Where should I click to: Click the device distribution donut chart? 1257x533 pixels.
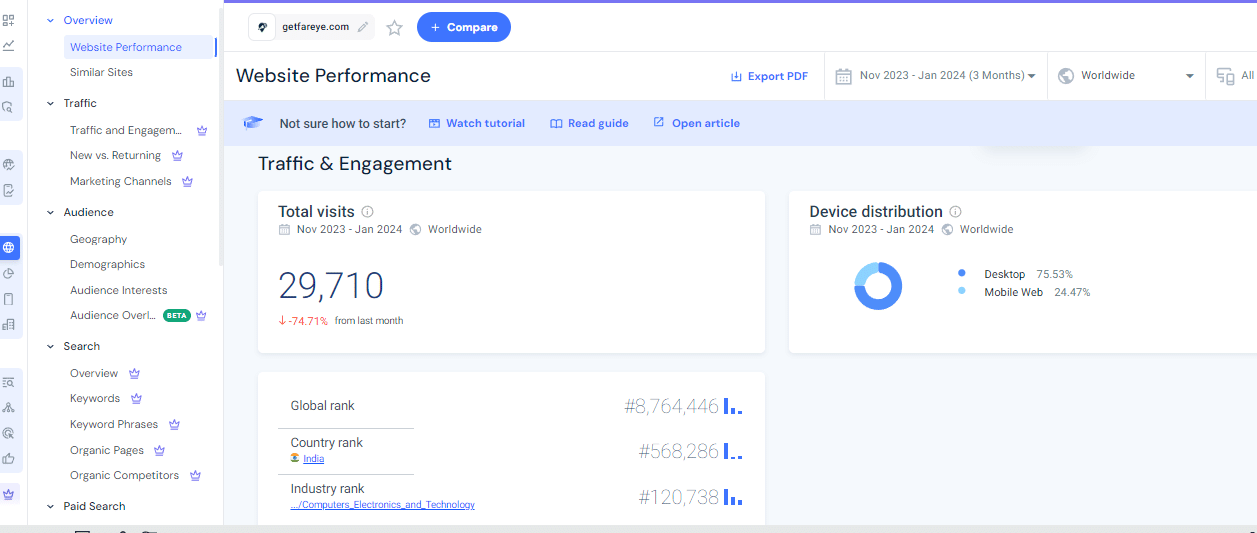coord(878,286)
